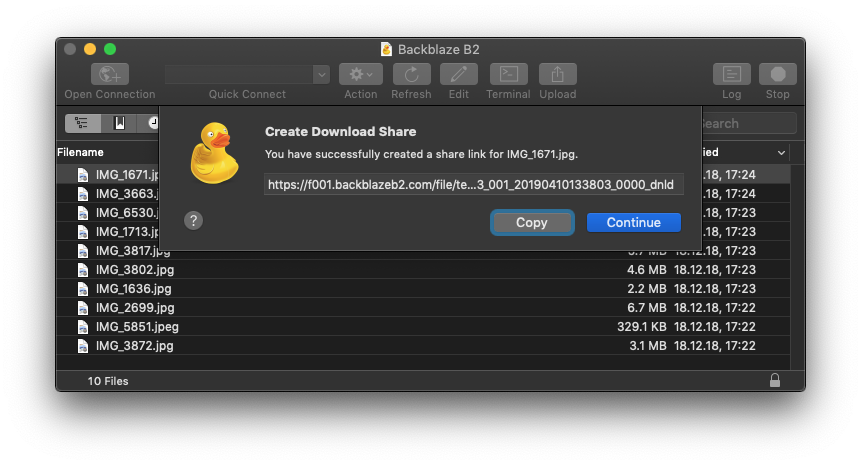Click the 4.6 MB size cell
Viewport: 861px width, 465px height.
pos(646,270)
